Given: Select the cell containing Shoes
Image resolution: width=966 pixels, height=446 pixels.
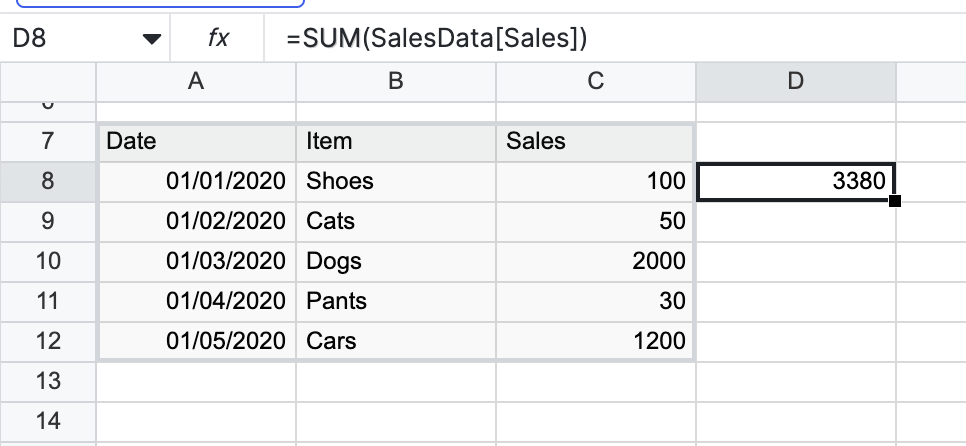Looking at the screenshot, I should pos(396,181).
